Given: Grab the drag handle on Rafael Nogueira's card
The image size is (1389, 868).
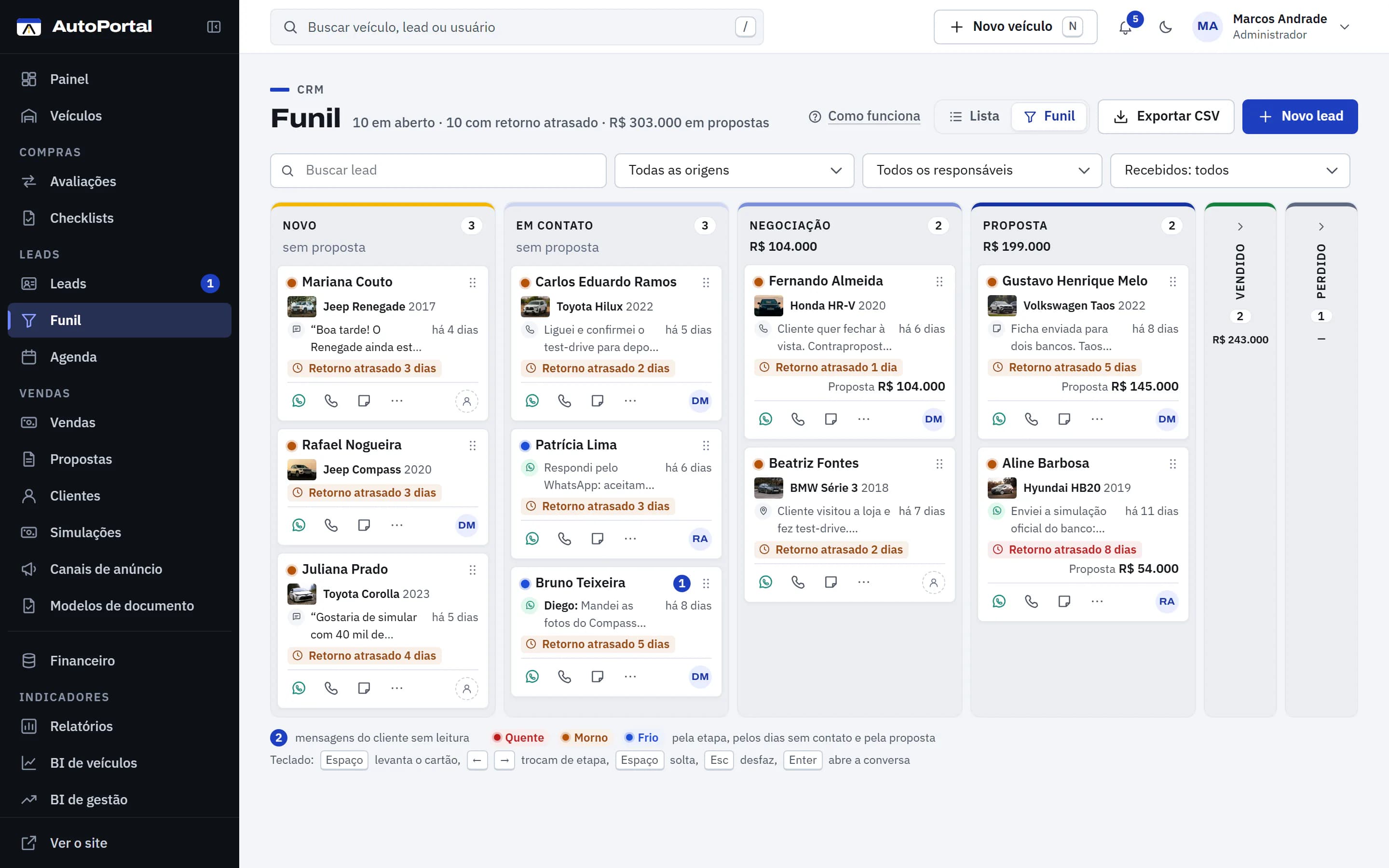Looking at the screenshot, I should coord(472,446).
